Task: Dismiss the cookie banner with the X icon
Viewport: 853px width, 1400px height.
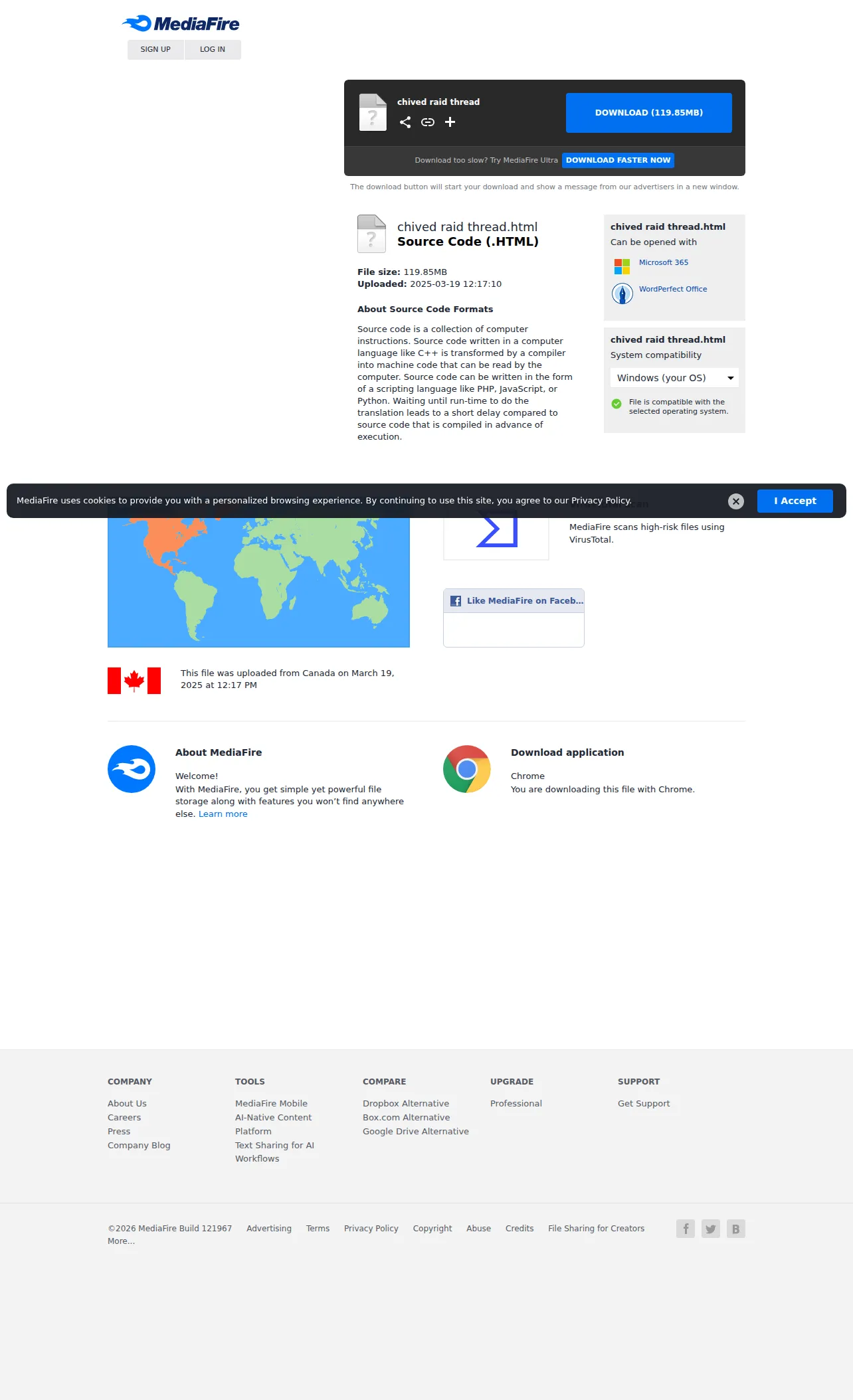Action: click(736, 501)
